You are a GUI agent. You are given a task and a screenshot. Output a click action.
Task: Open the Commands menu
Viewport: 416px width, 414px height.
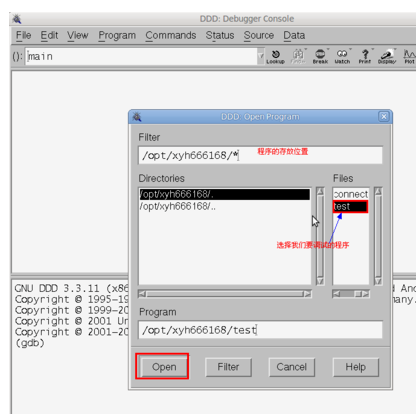pos(171,35)
